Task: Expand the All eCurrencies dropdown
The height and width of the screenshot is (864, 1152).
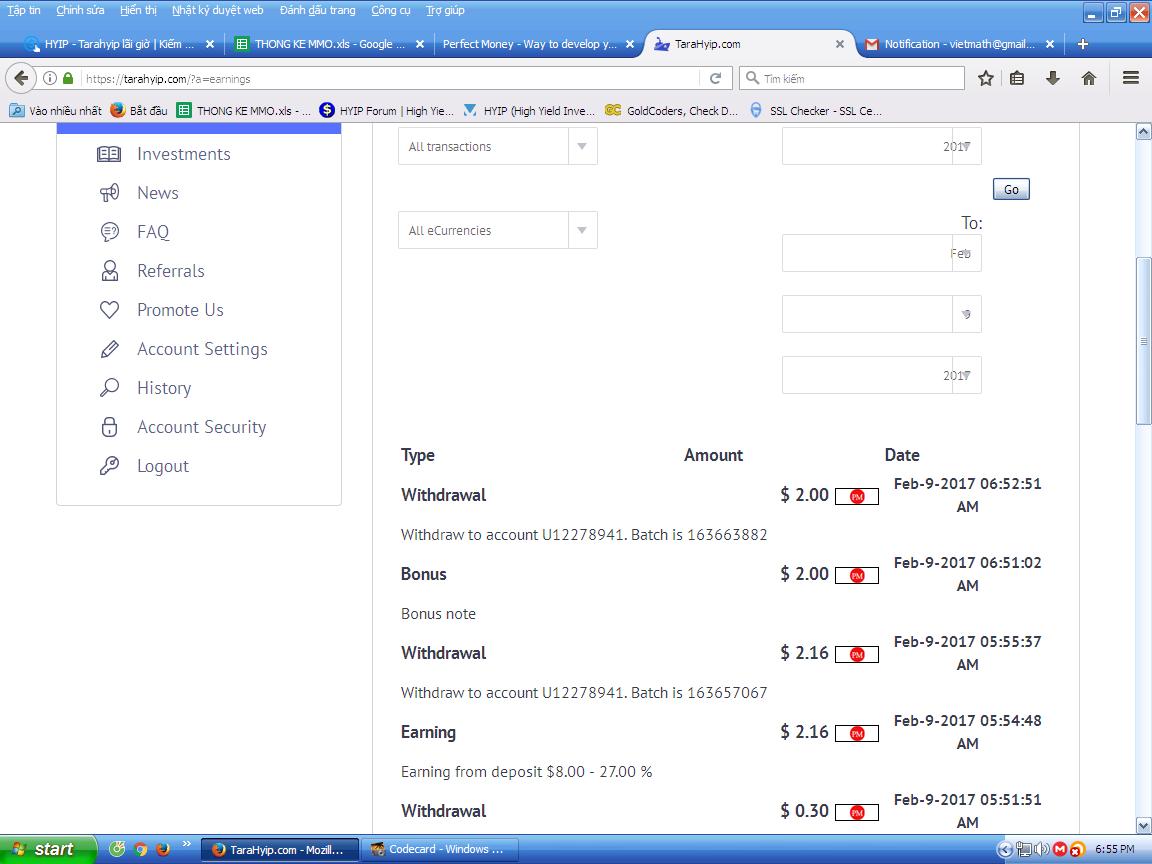Action: pyautogui.click(x=497, y=230)
